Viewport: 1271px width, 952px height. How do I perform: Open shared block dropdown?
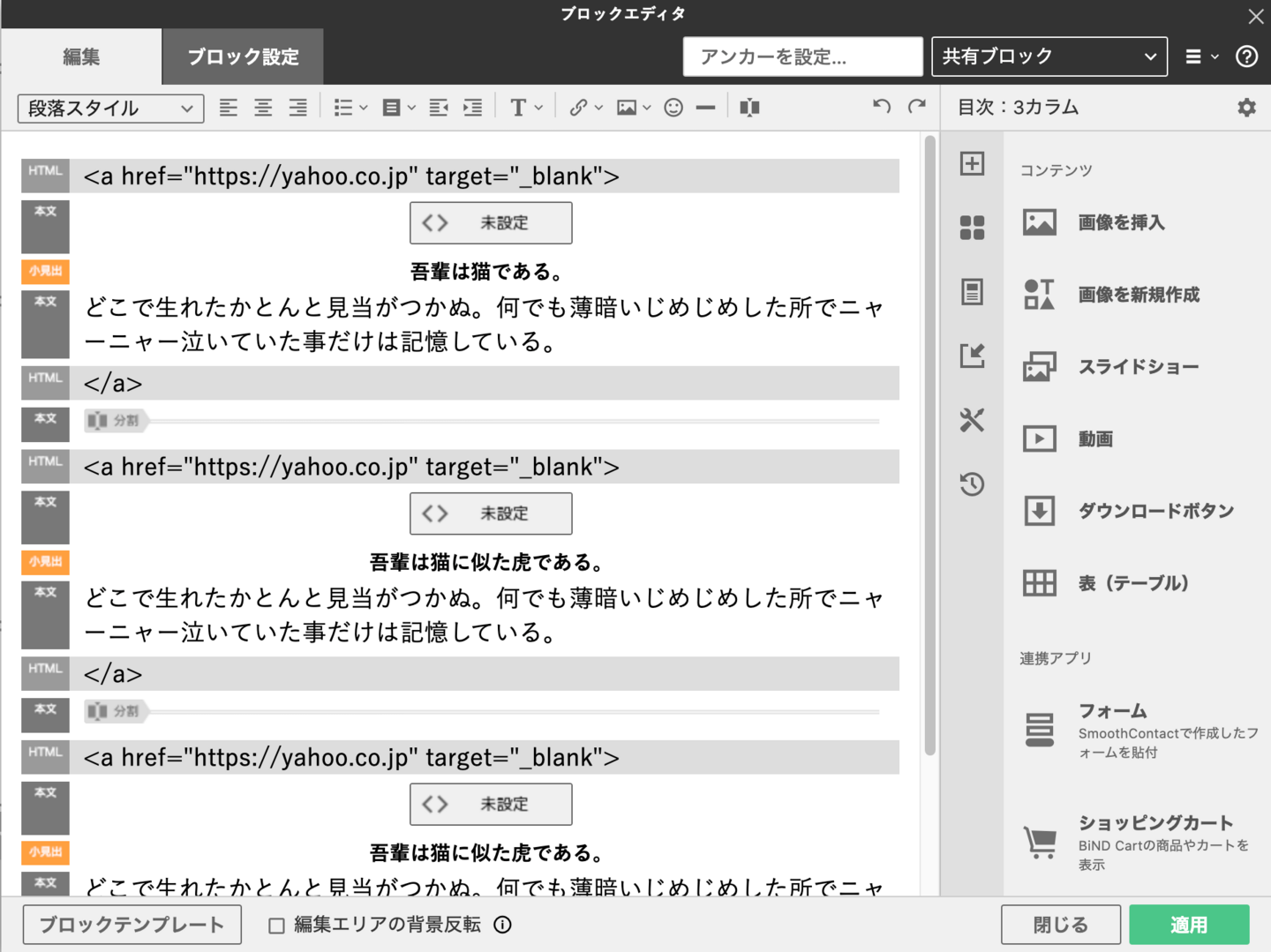click(x=1049, y=56)
